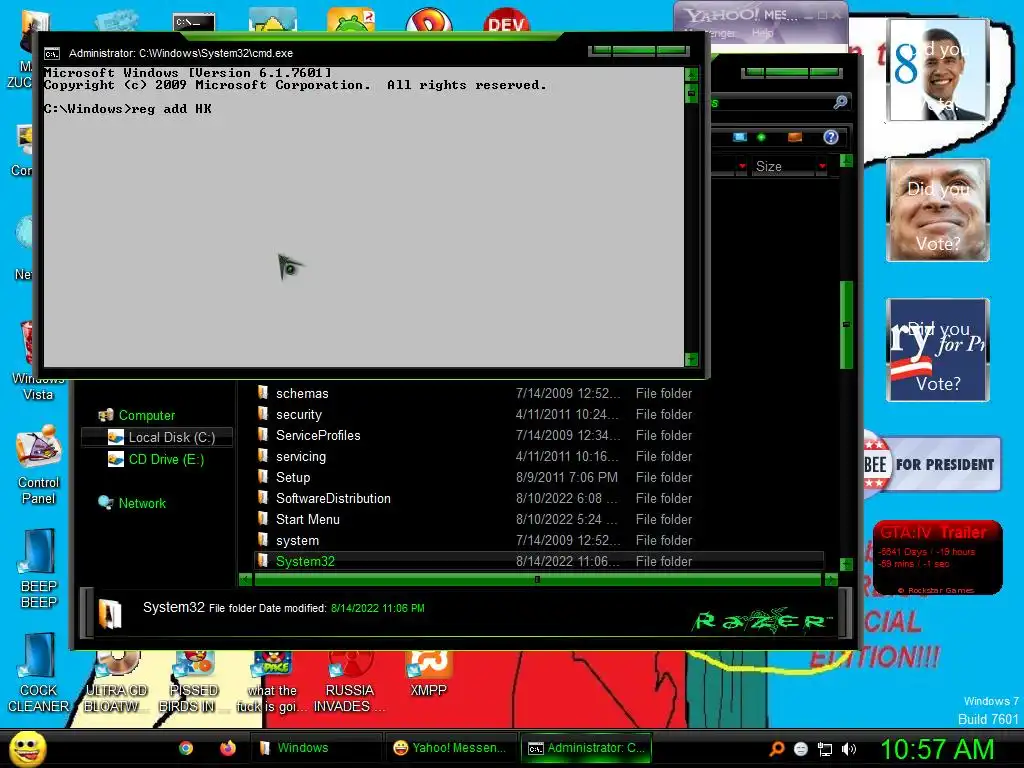Screen dimensions: 1024x768
Task: Open the Control Panel desktop icon
Action: click(39, 465)
